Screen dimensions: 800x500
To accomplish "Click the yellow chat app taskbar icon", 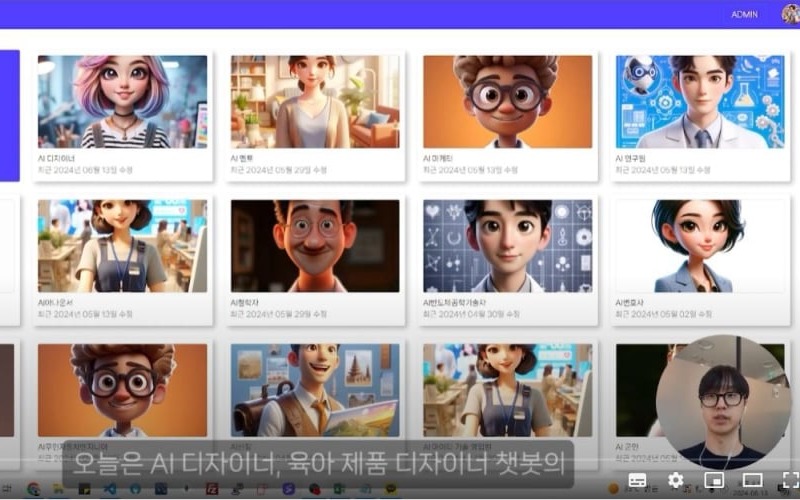I will (391, 489).
